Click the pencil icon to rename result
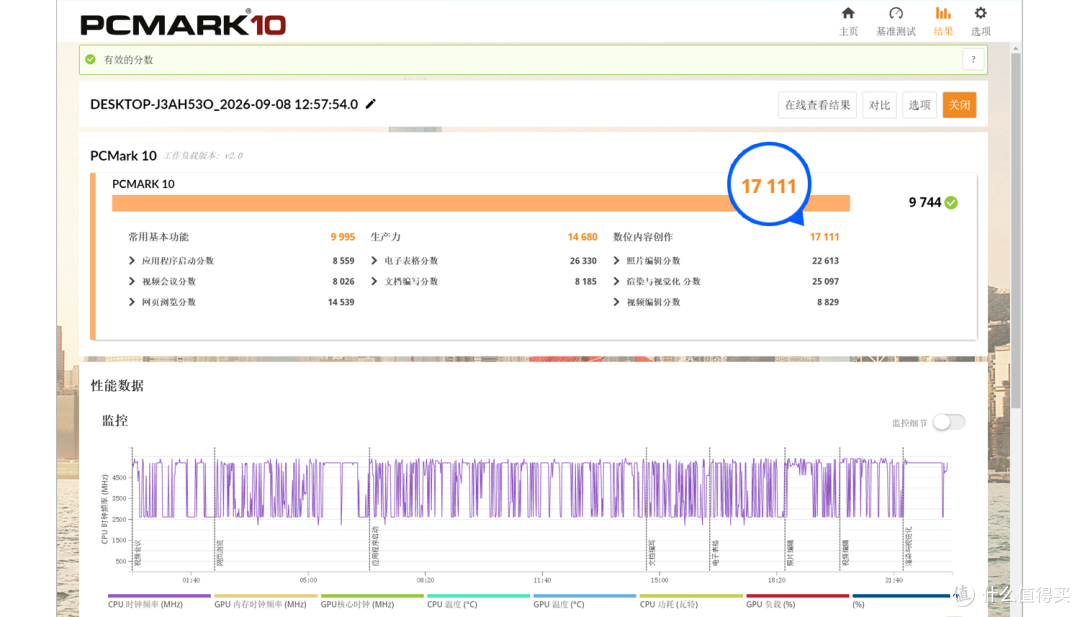1080x617 pixels. (371, 104)
